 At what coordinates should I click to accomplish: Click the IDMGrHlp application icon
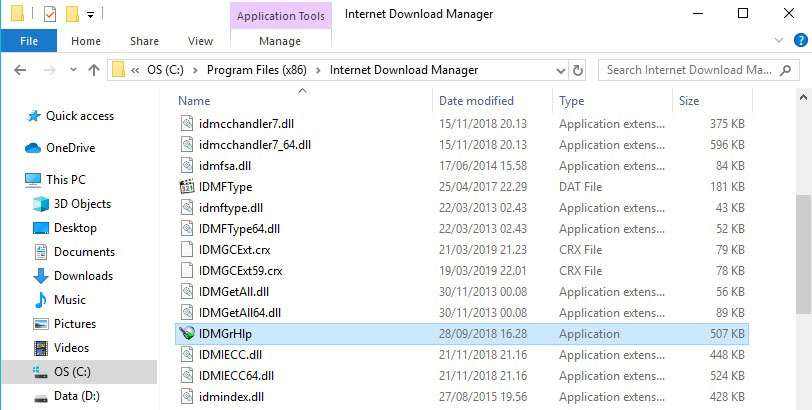pos(186,334)
